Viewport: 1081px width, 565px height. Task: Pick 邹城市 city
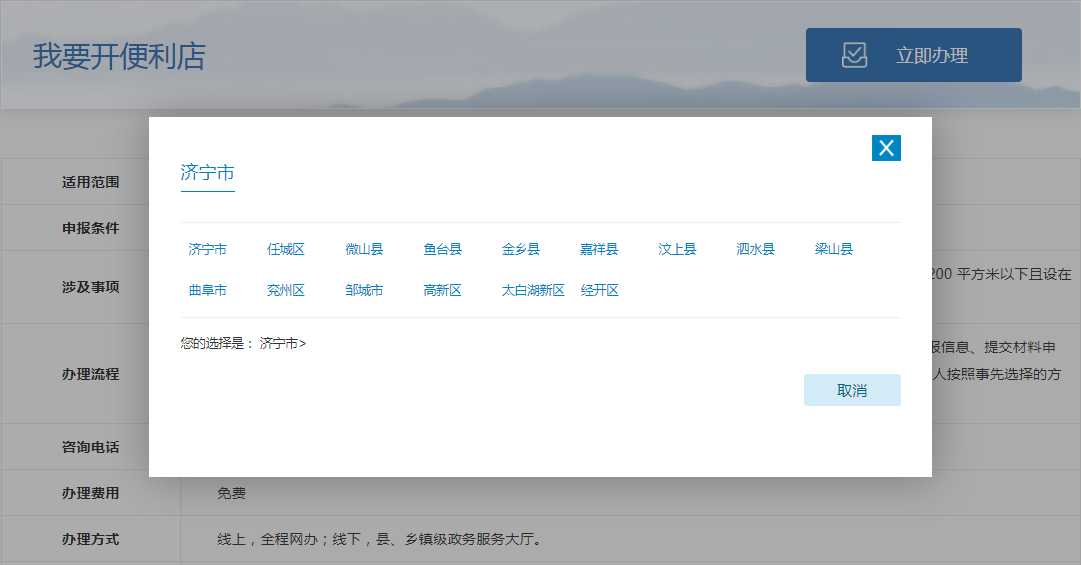364,290
